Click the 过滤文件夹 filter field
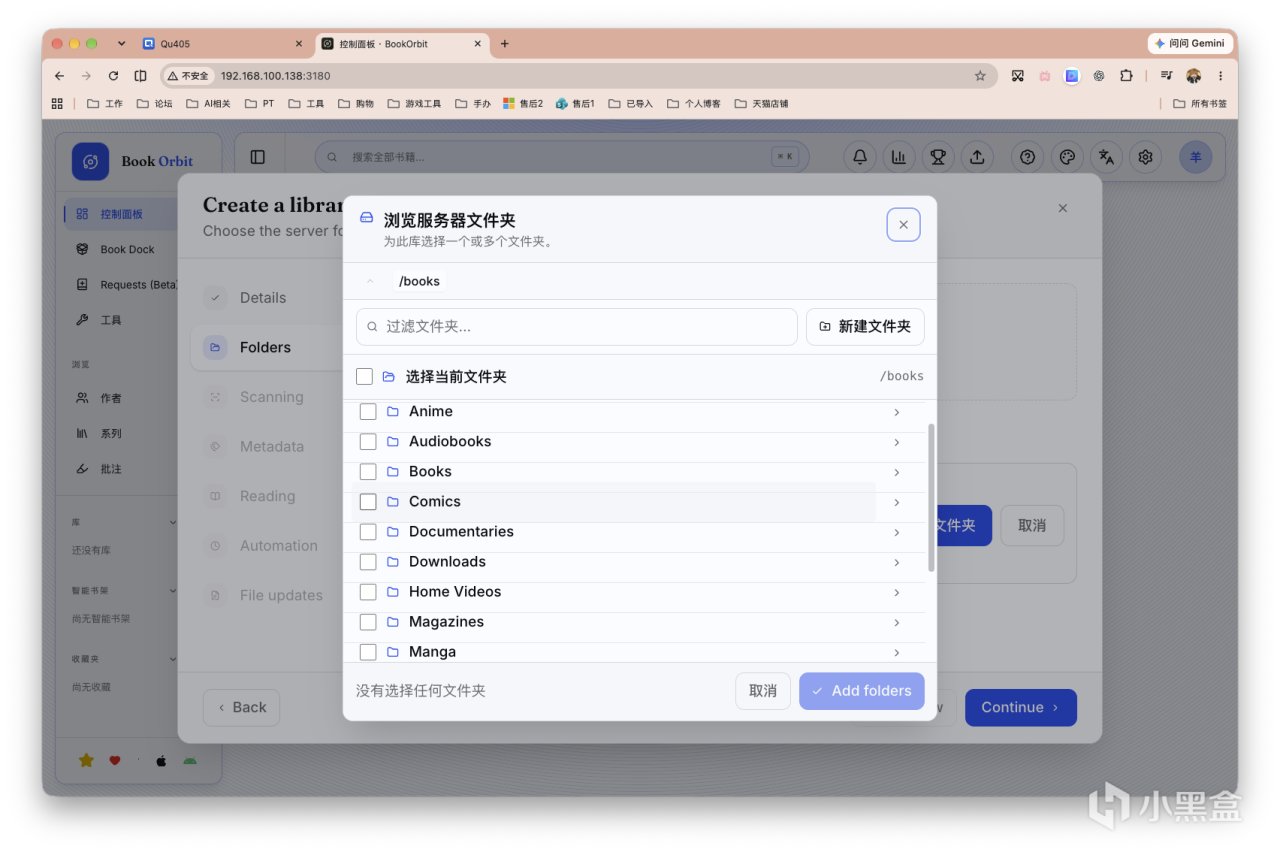The height and width of the screenshot is (852, 1280). click(577, 327)
